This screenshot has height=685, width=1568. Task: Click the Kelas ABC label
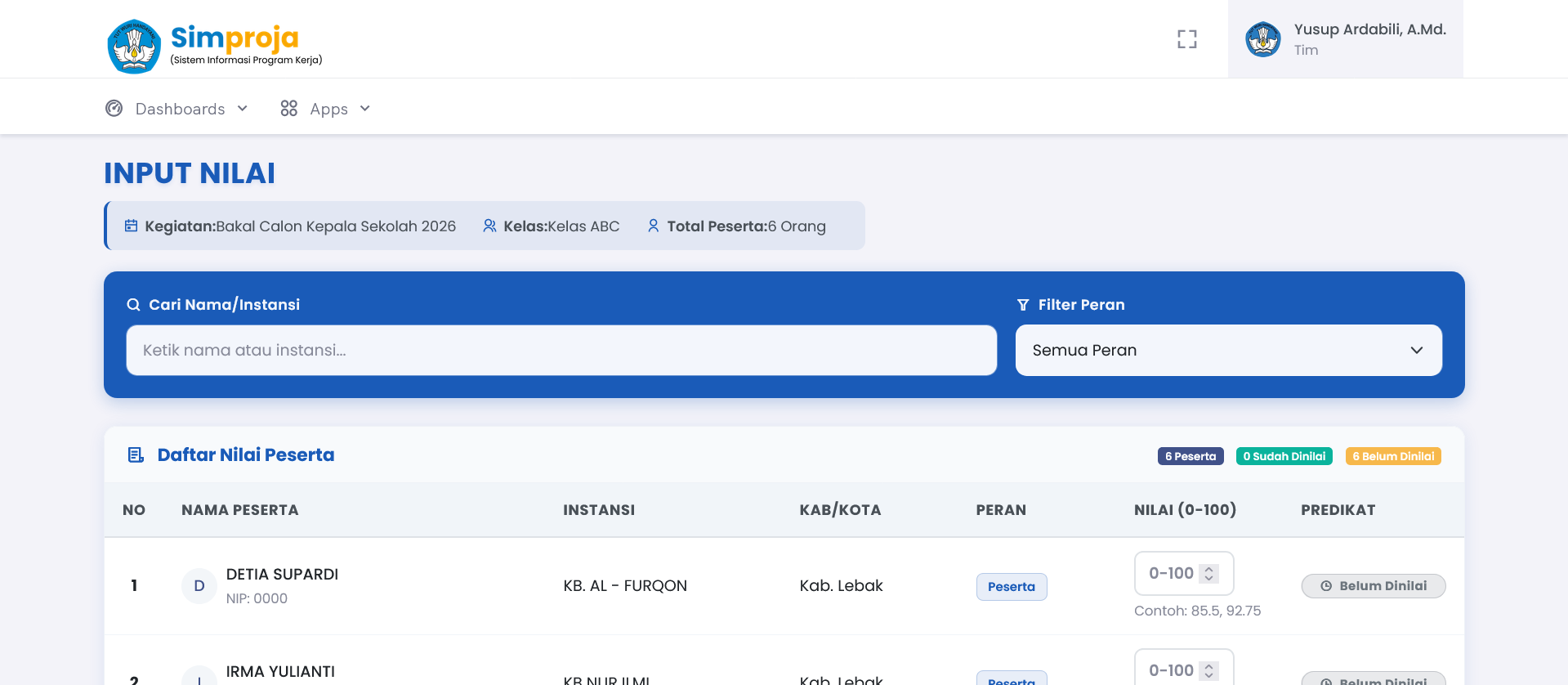coord(561,226)
